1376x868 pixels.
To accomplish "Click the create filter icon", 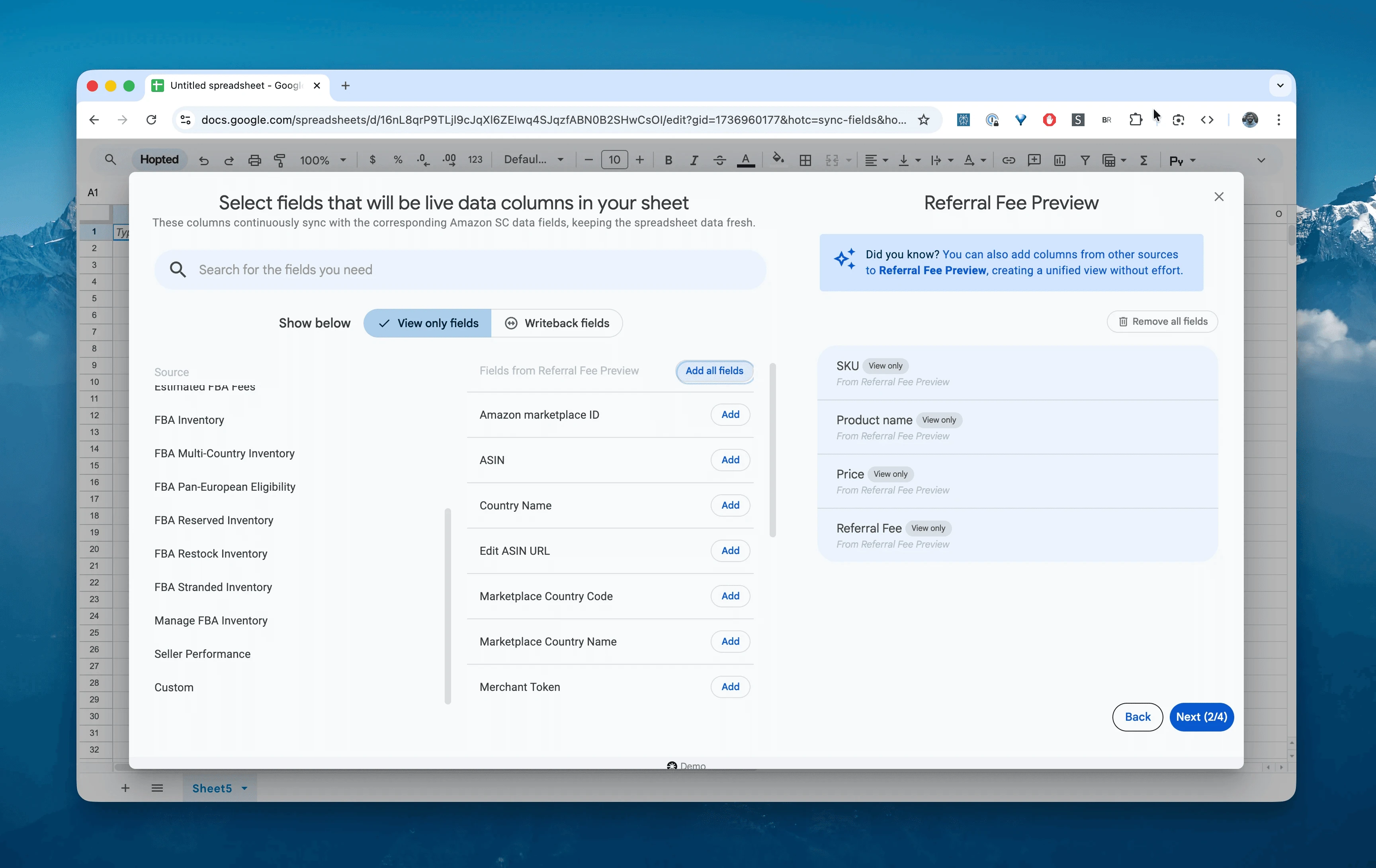I will [x=1085, y=160].
